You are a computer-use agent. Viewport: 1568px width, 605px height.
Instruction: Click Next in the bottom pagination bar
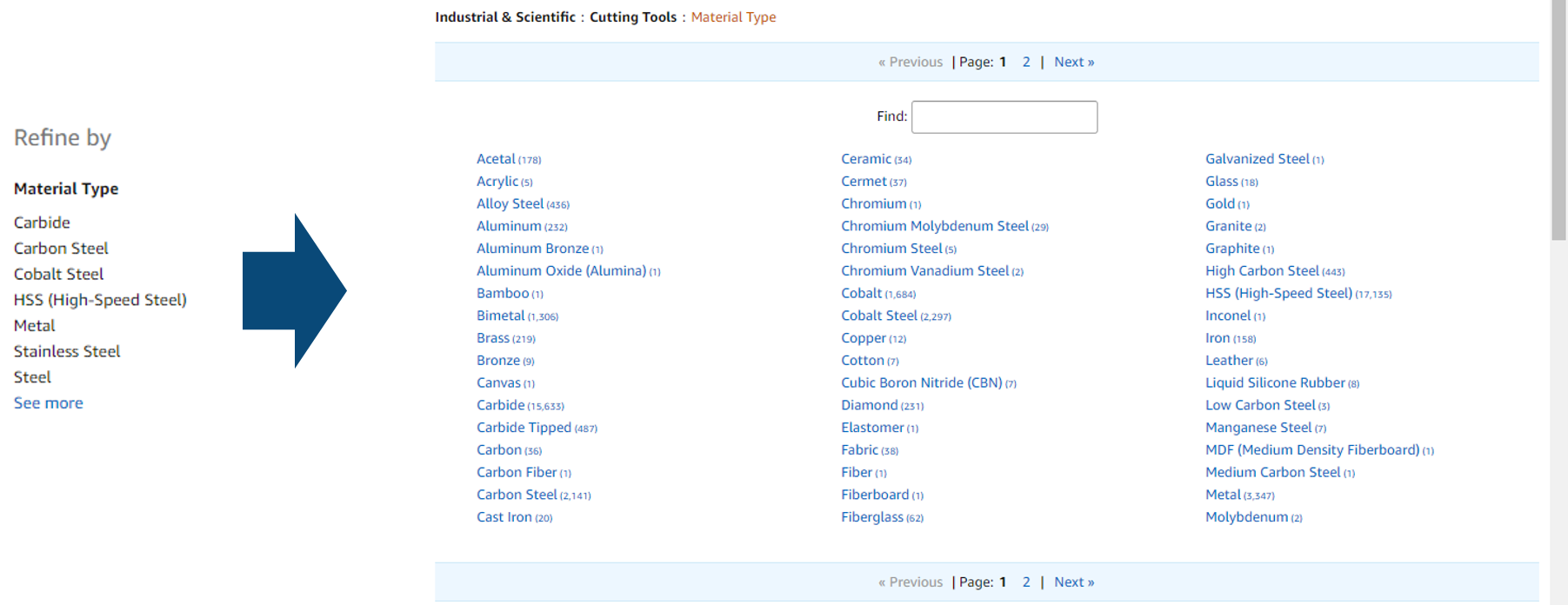[1074, 582]
